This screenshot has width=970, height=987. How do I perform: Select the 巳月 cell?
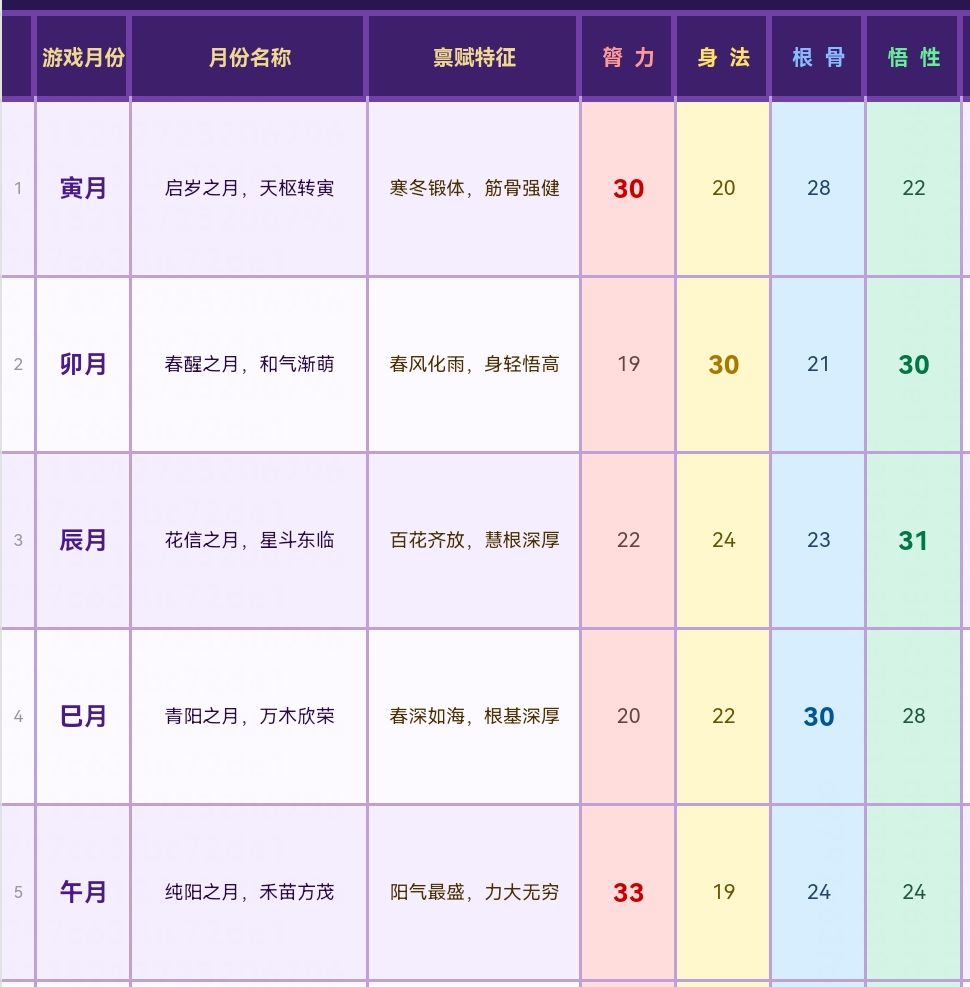pos(83,716)
